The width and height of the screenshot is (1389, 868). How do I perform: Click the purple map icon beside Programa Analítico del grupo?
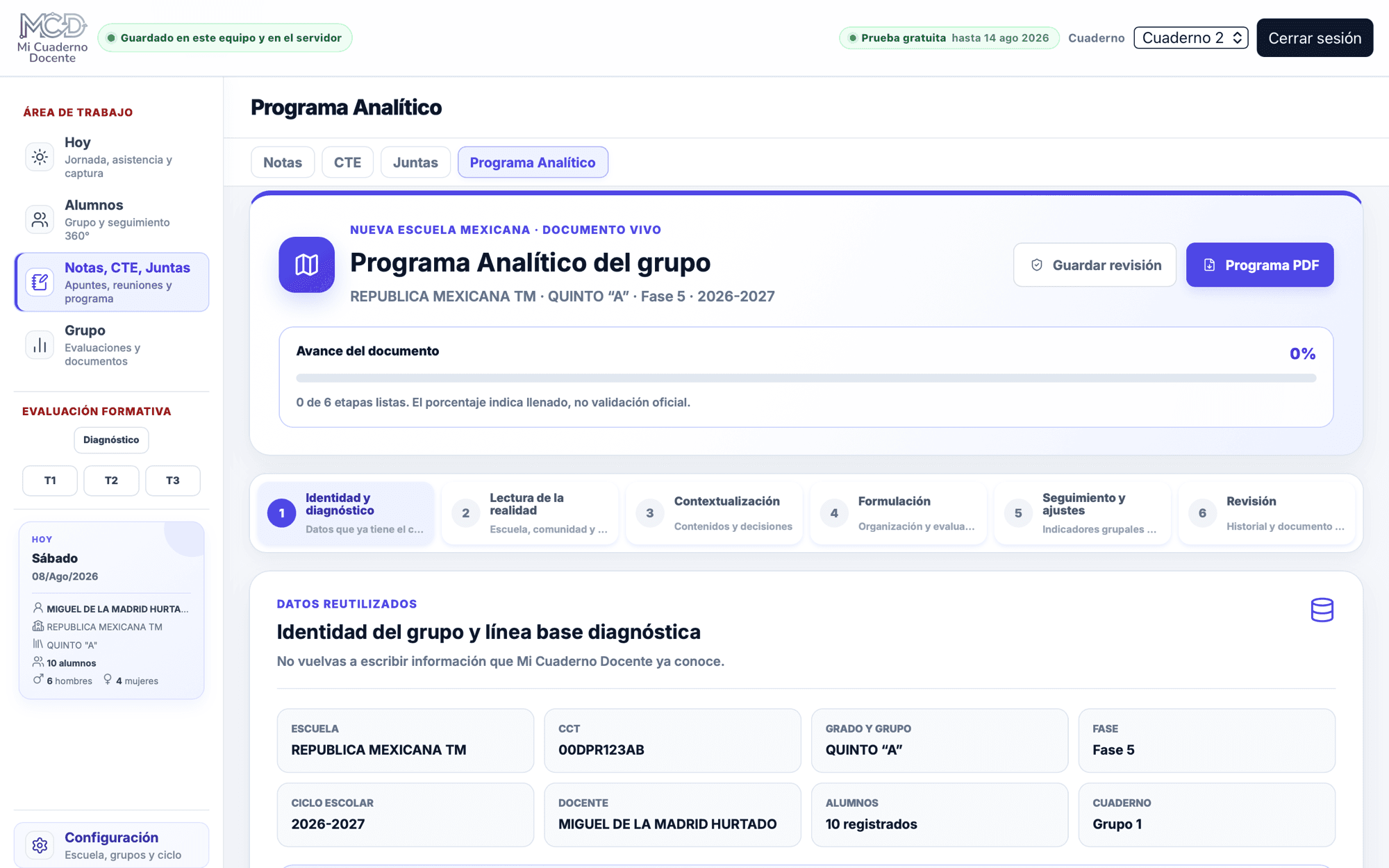[x=306, y=265]
